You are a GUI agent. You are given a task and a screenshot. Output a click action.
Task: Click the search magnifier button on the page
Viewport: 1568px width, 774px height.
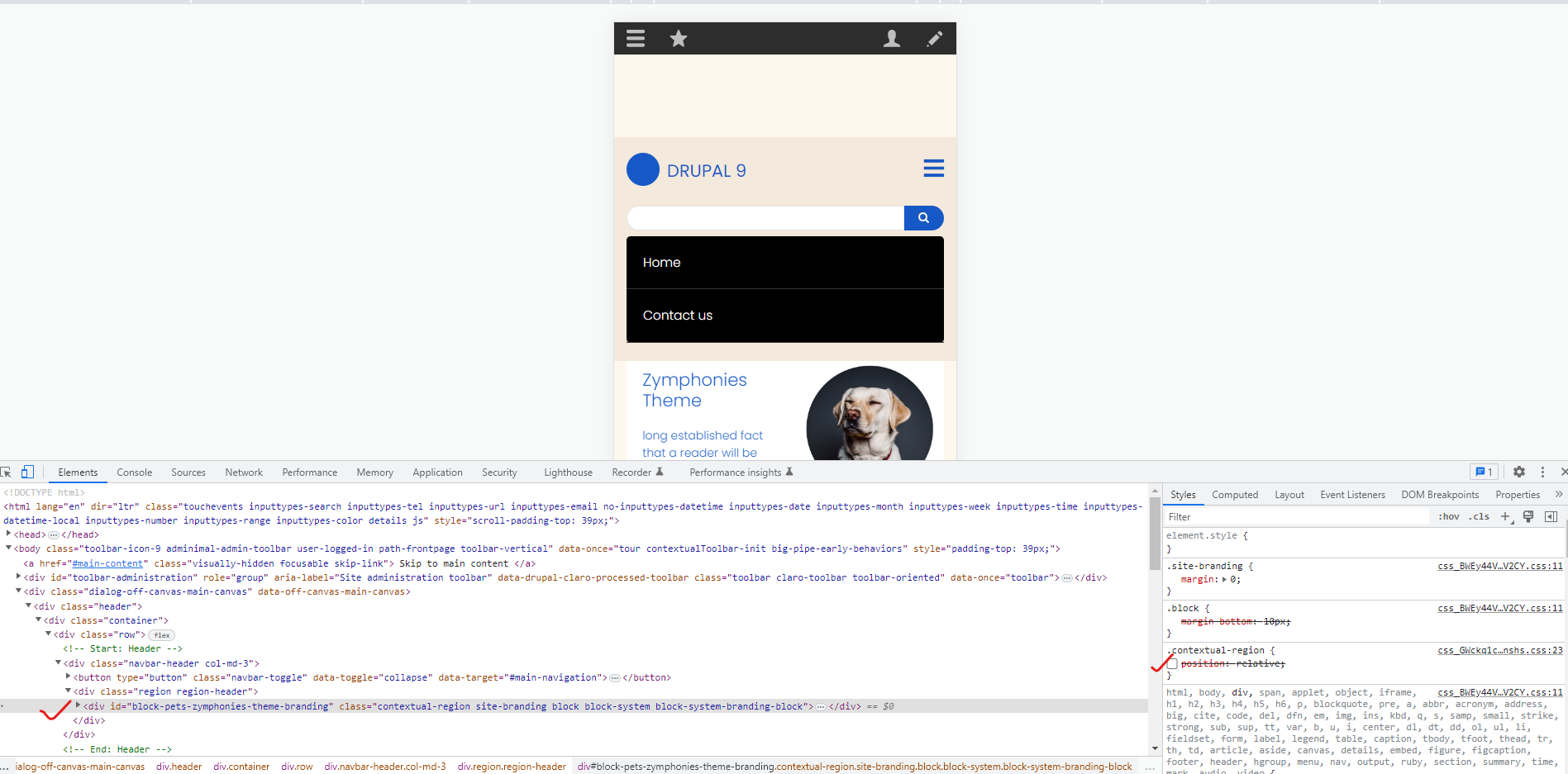click(923, 217)
